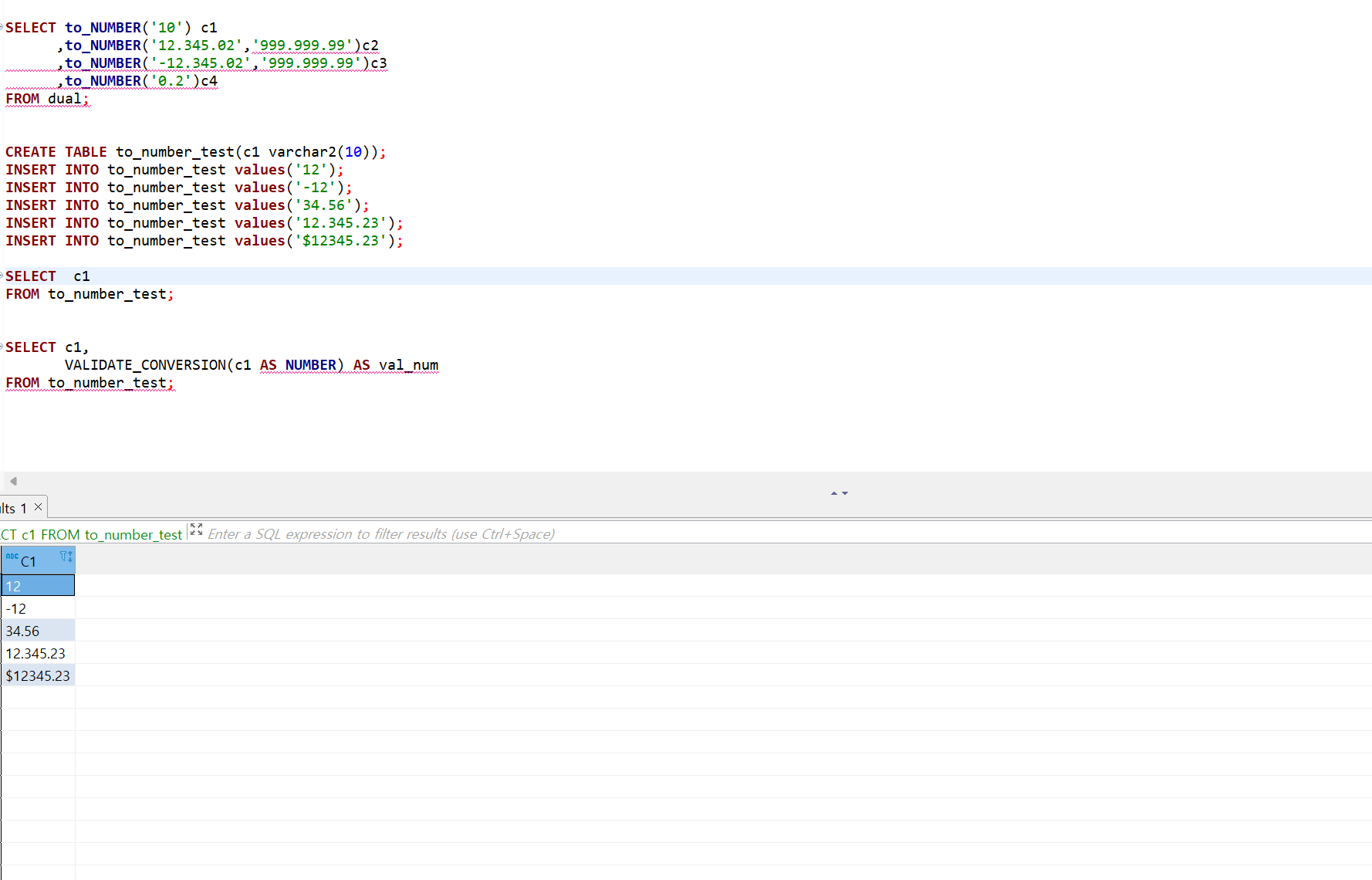
Task: Collapse the SELECT c1 statement fold marker
Action: 2,276
